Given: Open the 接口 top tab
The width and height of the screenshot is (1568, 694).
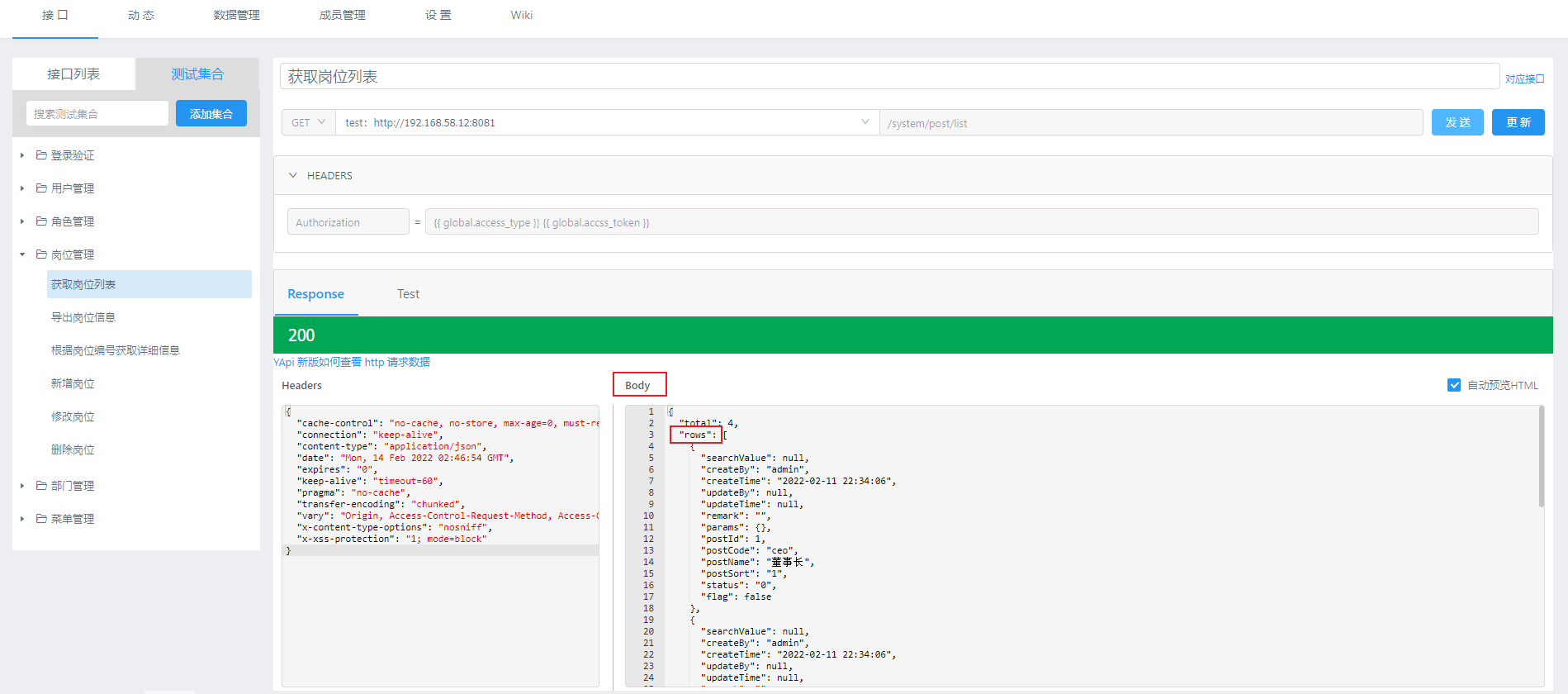Looking at the screenshot, I should pos(55,16).
